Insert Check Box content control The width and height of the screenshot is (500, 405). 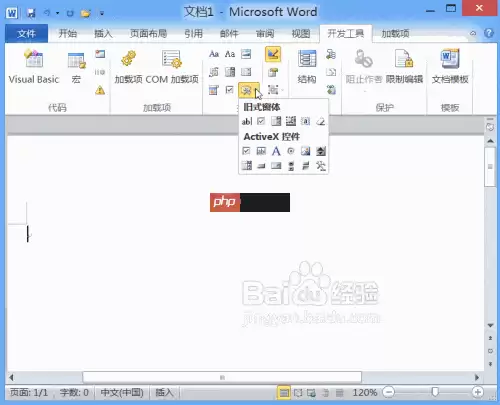[x=229, y=90]
